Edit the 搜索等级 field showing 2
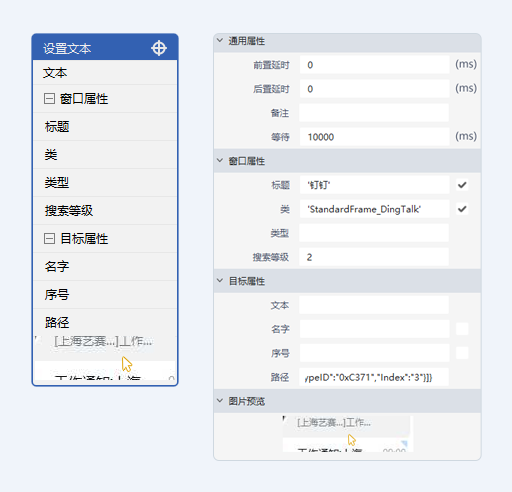 374,257
